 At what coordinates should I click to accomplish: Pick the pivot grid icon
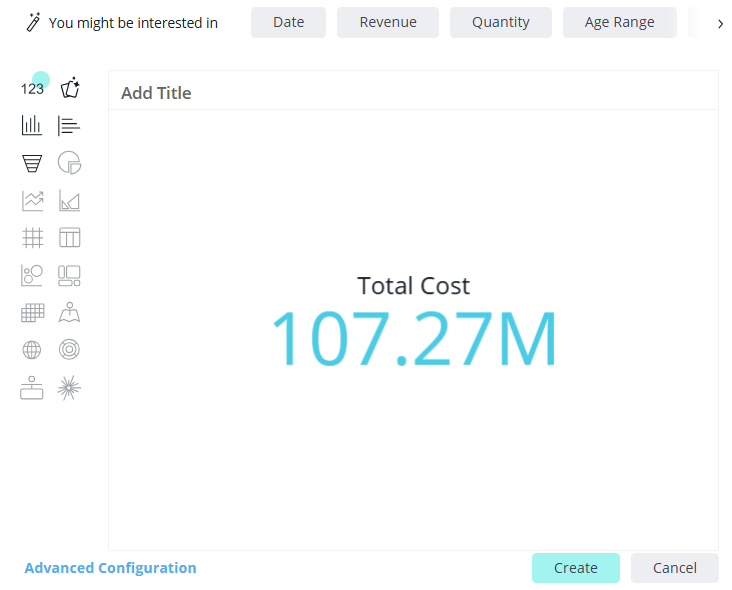tap(32, 238)
